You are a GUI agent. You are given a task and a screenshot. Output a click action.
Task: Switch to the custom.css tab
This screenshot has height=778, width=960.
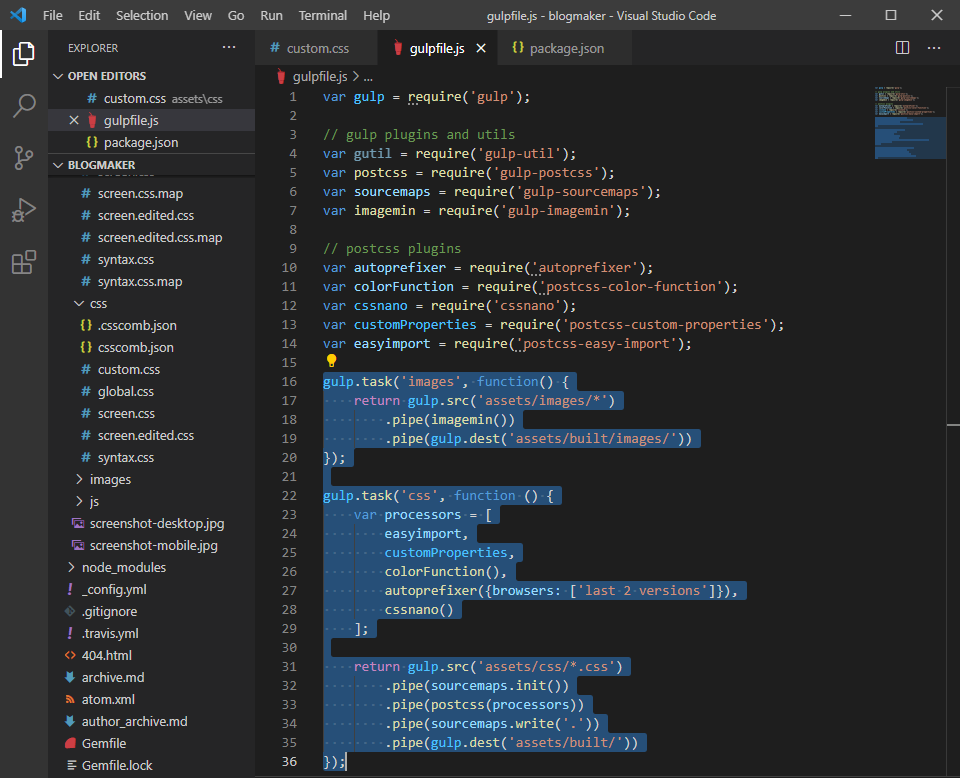[x=317, y=48]
